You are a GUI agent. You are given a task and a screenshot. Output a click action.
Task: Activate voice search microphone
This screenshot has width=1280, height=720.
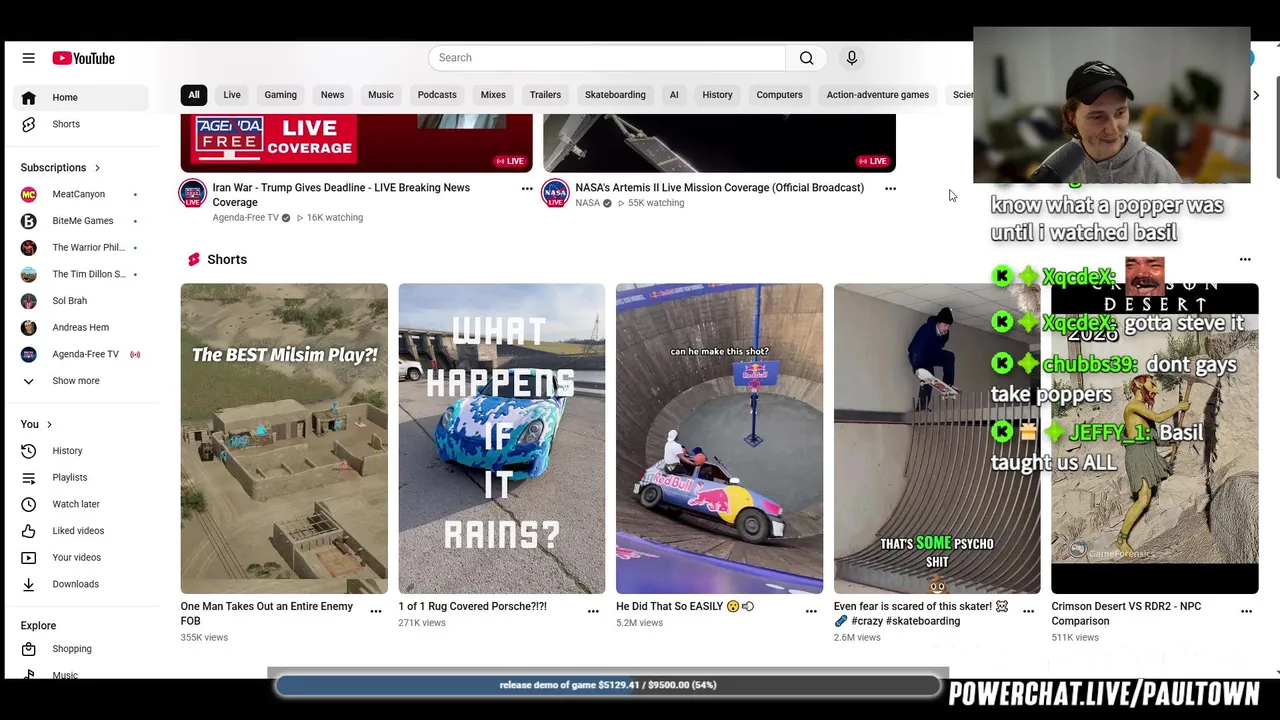tap(852, 58)
